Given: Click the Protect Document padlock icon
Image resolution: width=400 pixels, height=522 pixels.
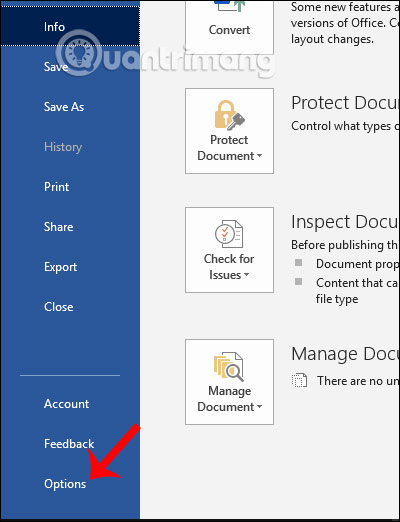Looking at the screenshot, I should coord(229,115).
